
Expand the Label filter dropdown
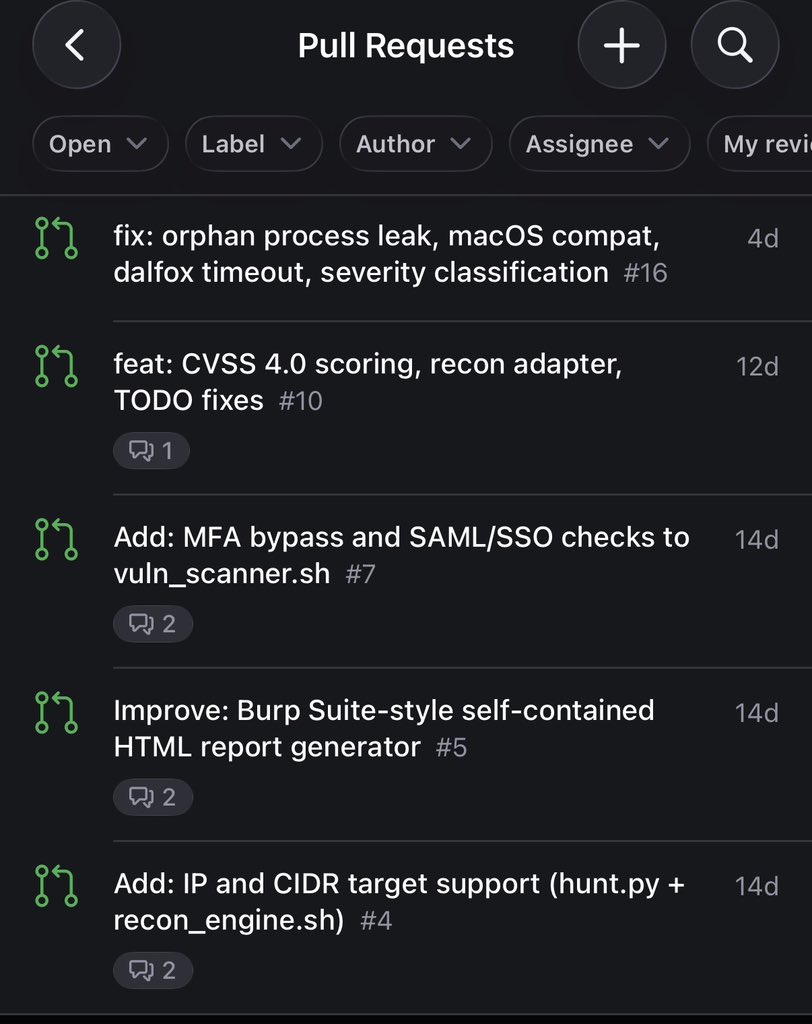click(253, 144)
